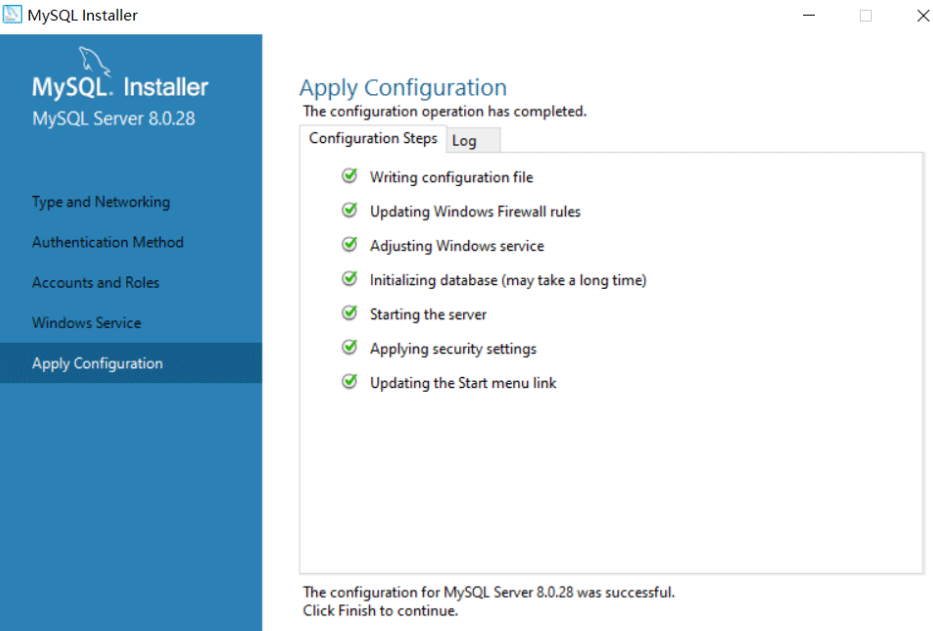The image size is (933, 631).
Task: Click checkmark icon next to Updating Windows Firewall rules
Action: pyautogui.click(x=349, y=211)
